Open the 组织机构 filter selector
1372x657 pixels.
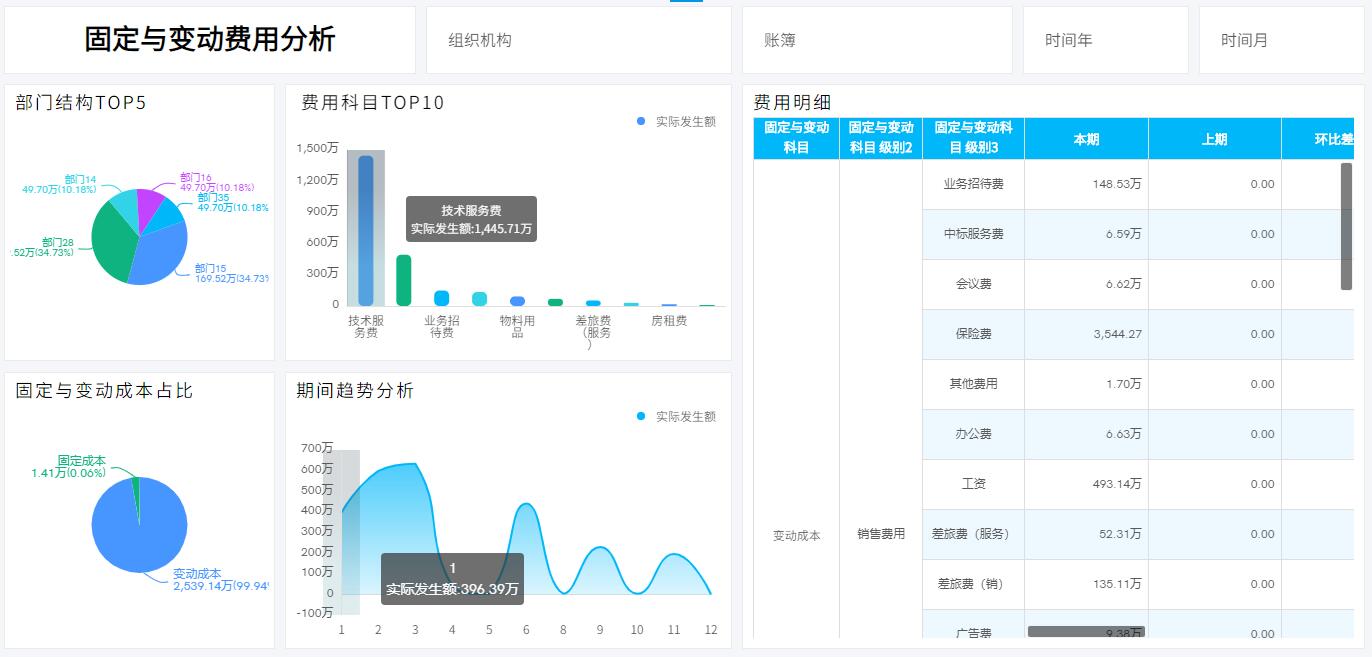[x=578, y=40]
